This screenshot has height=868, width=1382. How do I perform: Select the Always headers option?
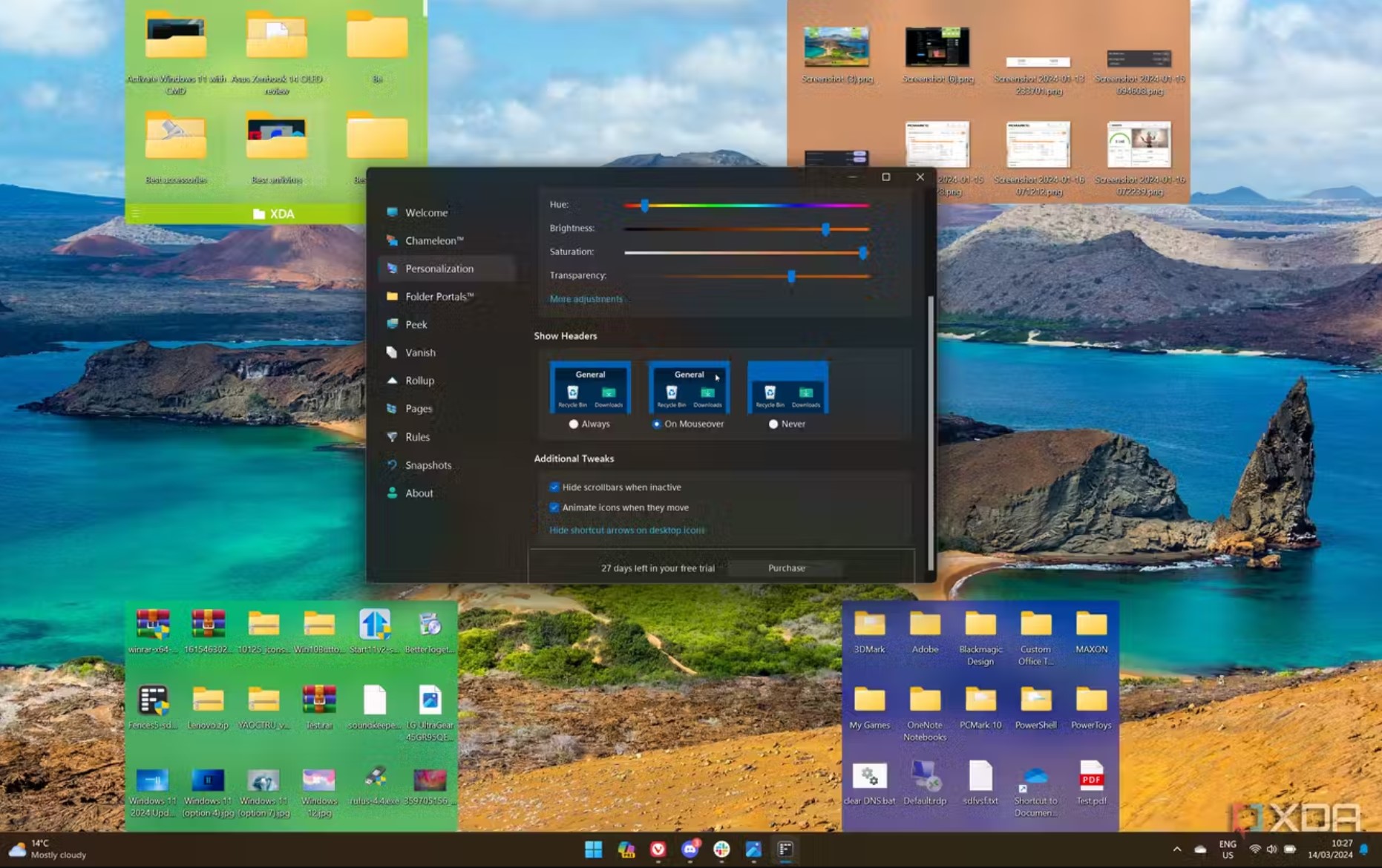[573, 424]
